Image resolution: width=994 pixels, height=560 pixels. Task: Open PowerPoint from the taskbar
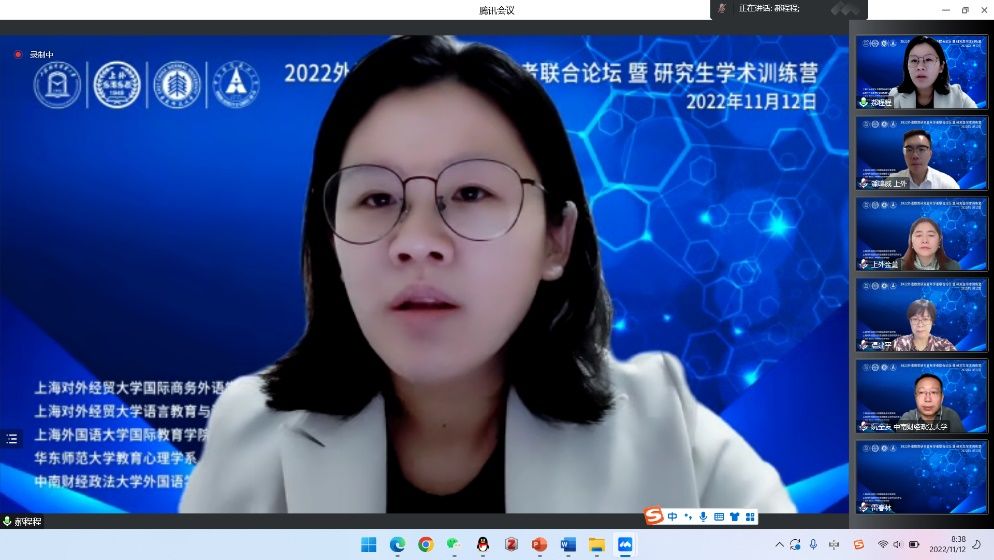click(x=540, y=544)
